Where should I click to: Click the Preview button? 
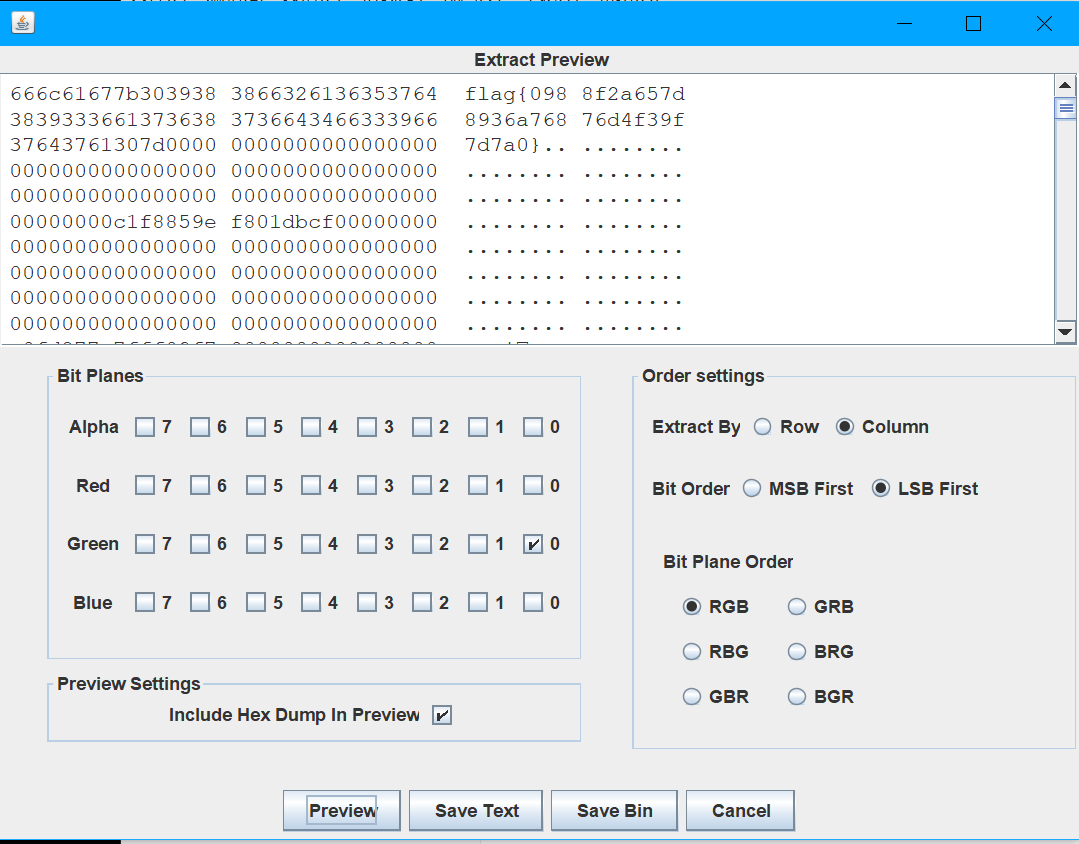tap(342, 811)
